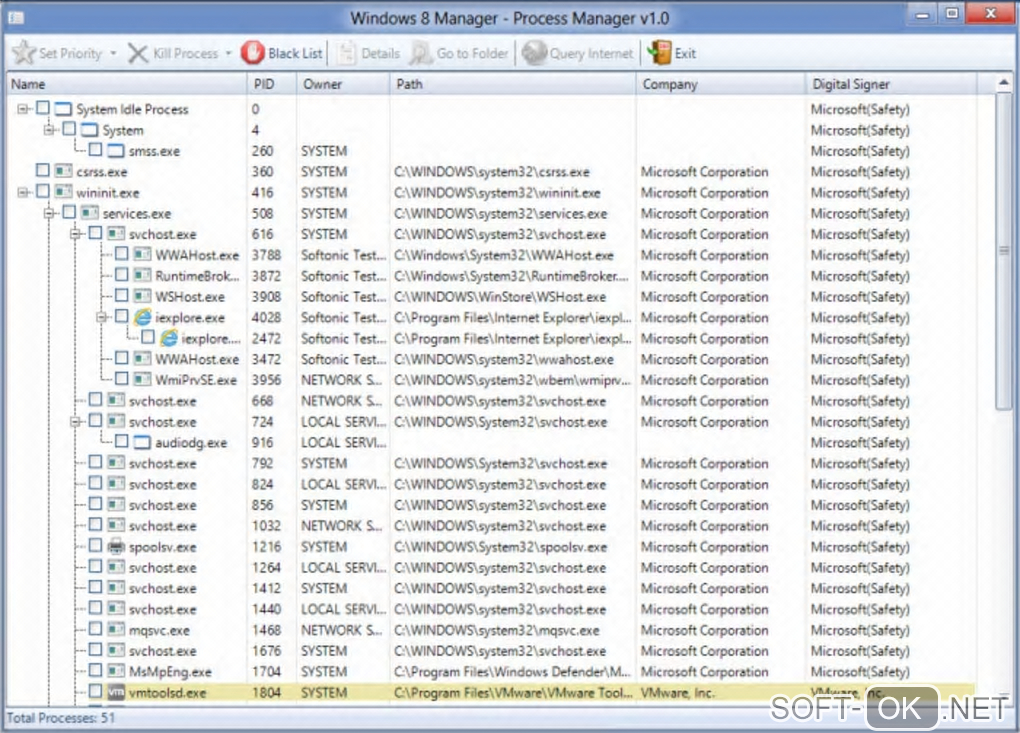
Task: Click the vertical scrollbar thumb
Action: click(1004, 250)
